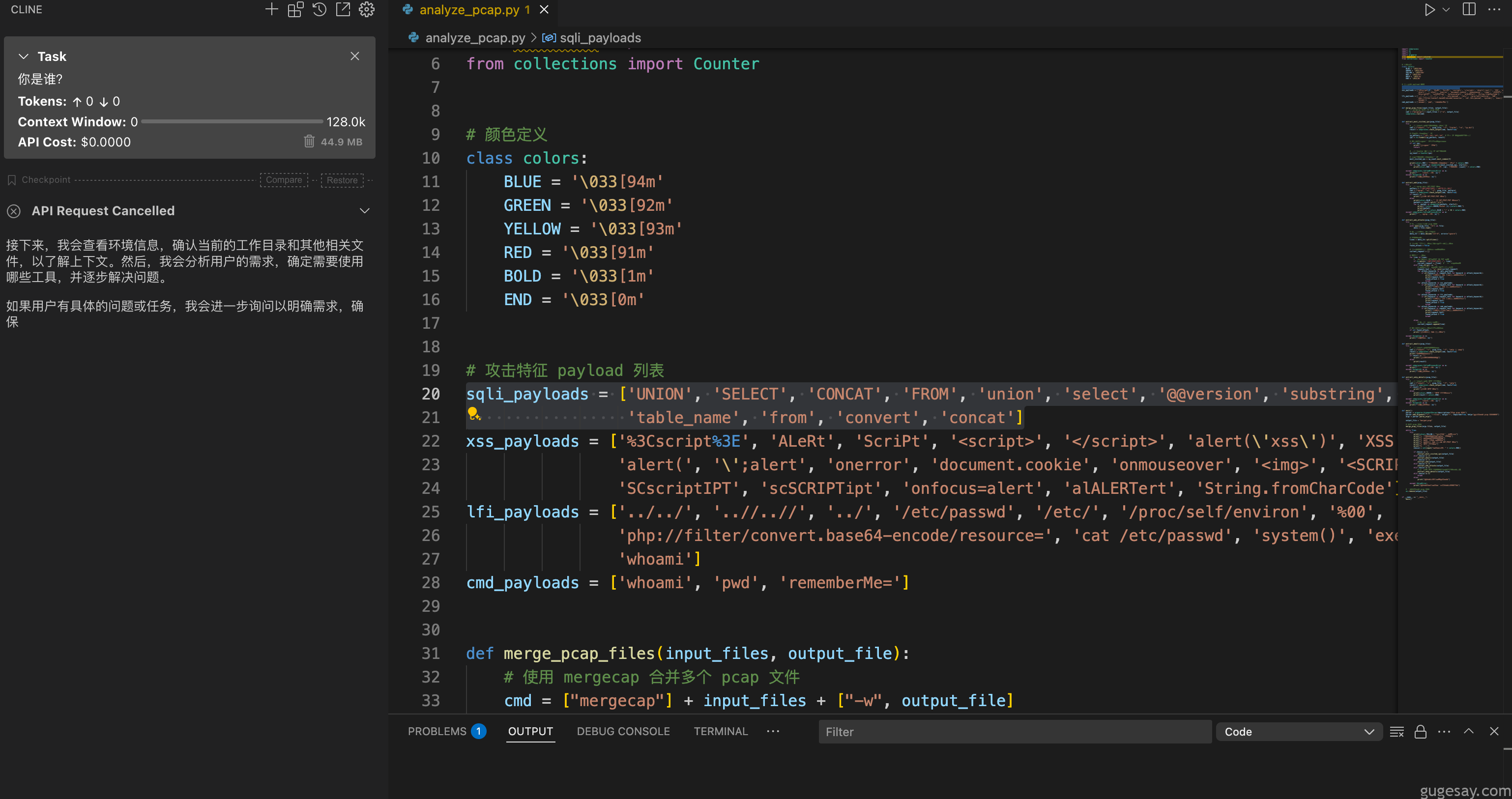1512x799 pixels.
Task: Maximize panel with up chevron
Action: [x=1469, y=731]
